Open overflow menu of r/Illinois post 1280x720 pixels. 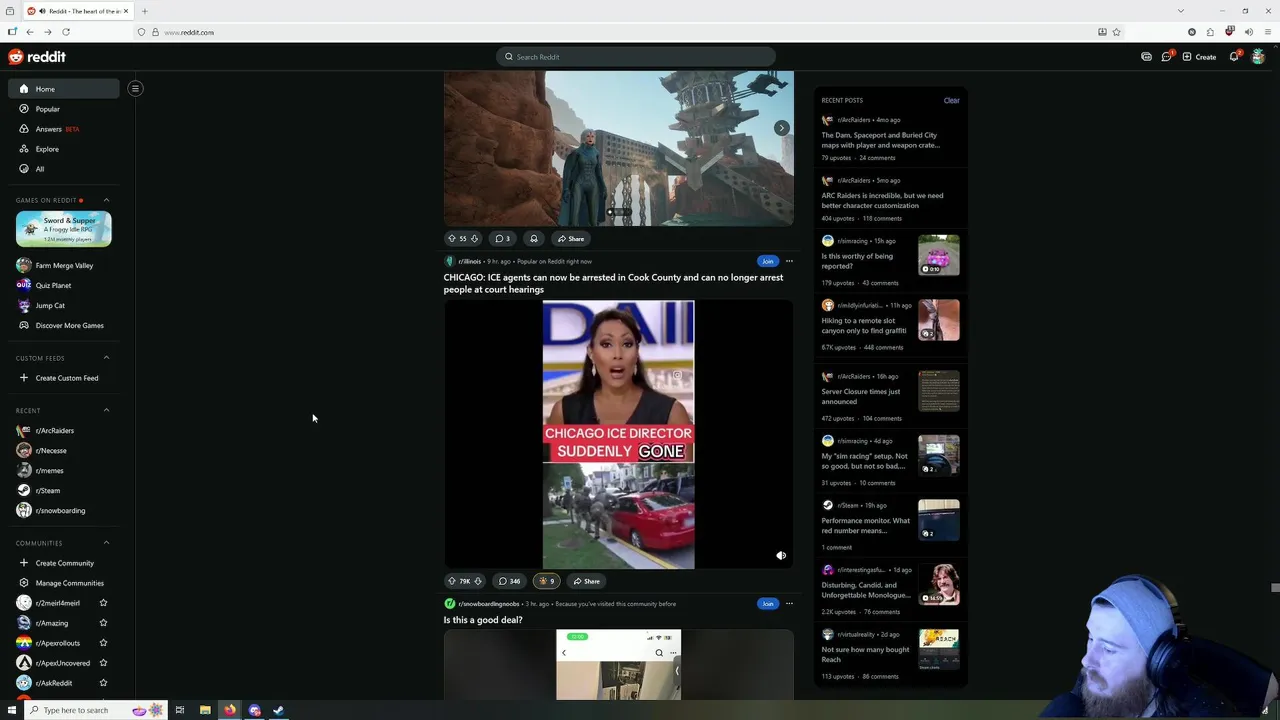point(789,261)
